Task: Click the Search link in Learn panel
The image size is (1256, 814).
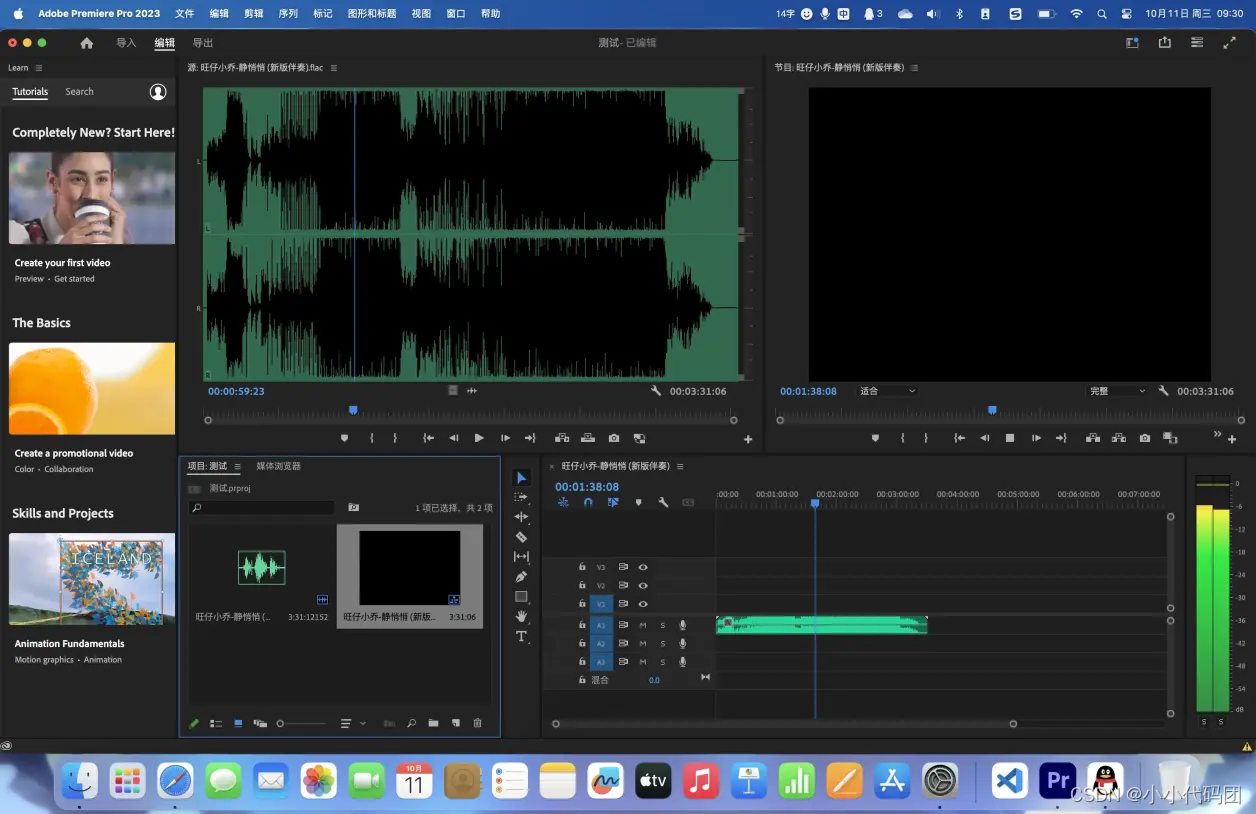Action: [x=79, y=92]
